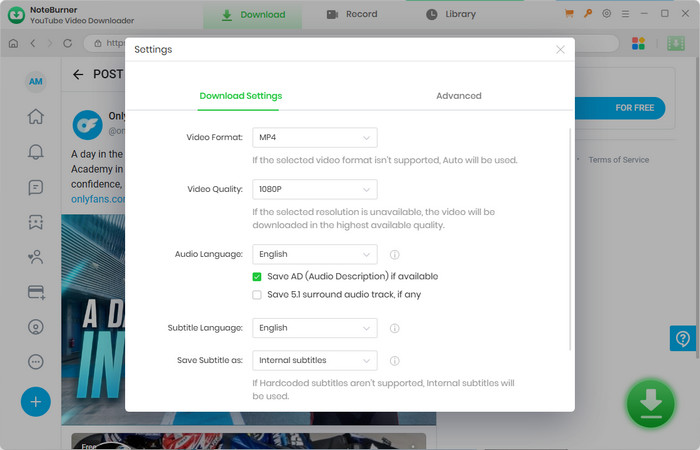Go to browser home page icon

pyautogui.click(x=13, y=43)
